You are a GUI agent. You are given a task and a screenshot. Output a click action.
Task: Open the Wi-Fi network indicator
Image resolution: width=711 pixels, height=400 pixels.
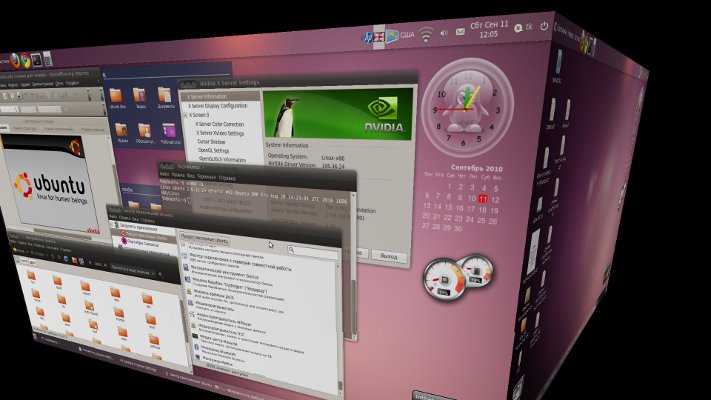point(426,35)
